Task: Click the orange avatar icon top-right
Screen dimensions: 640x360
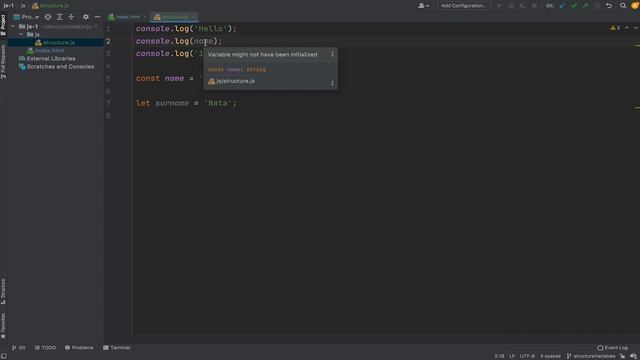Action: 635,6
